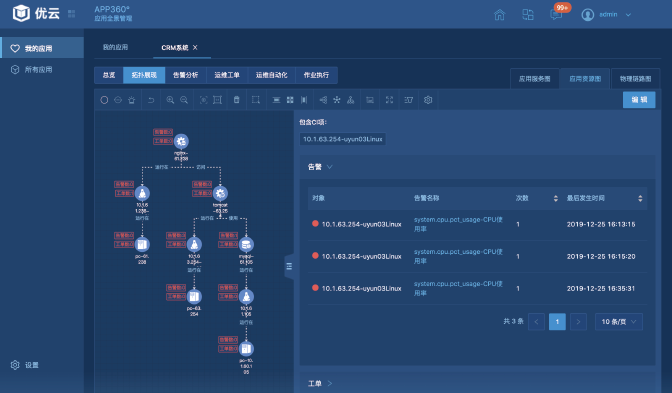Screen dimensions: 672x393
Task: Select the pc-63.254 server node
Action: pos(194,297)
